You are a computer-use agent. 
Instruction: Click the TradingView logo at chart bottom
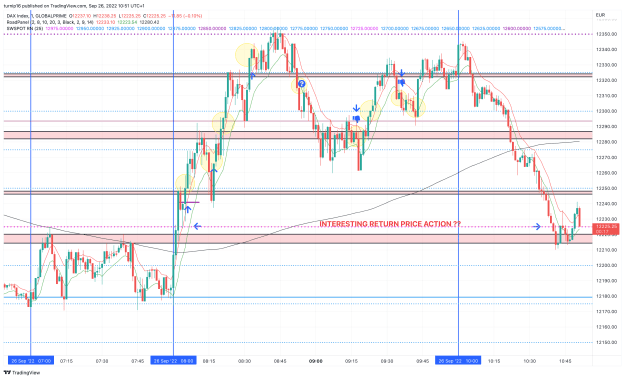click(22, 373)
